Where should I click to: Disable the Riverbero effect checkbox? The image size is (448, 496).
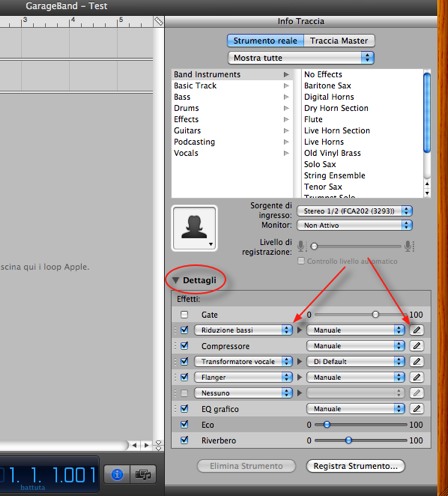click(184, 440)
